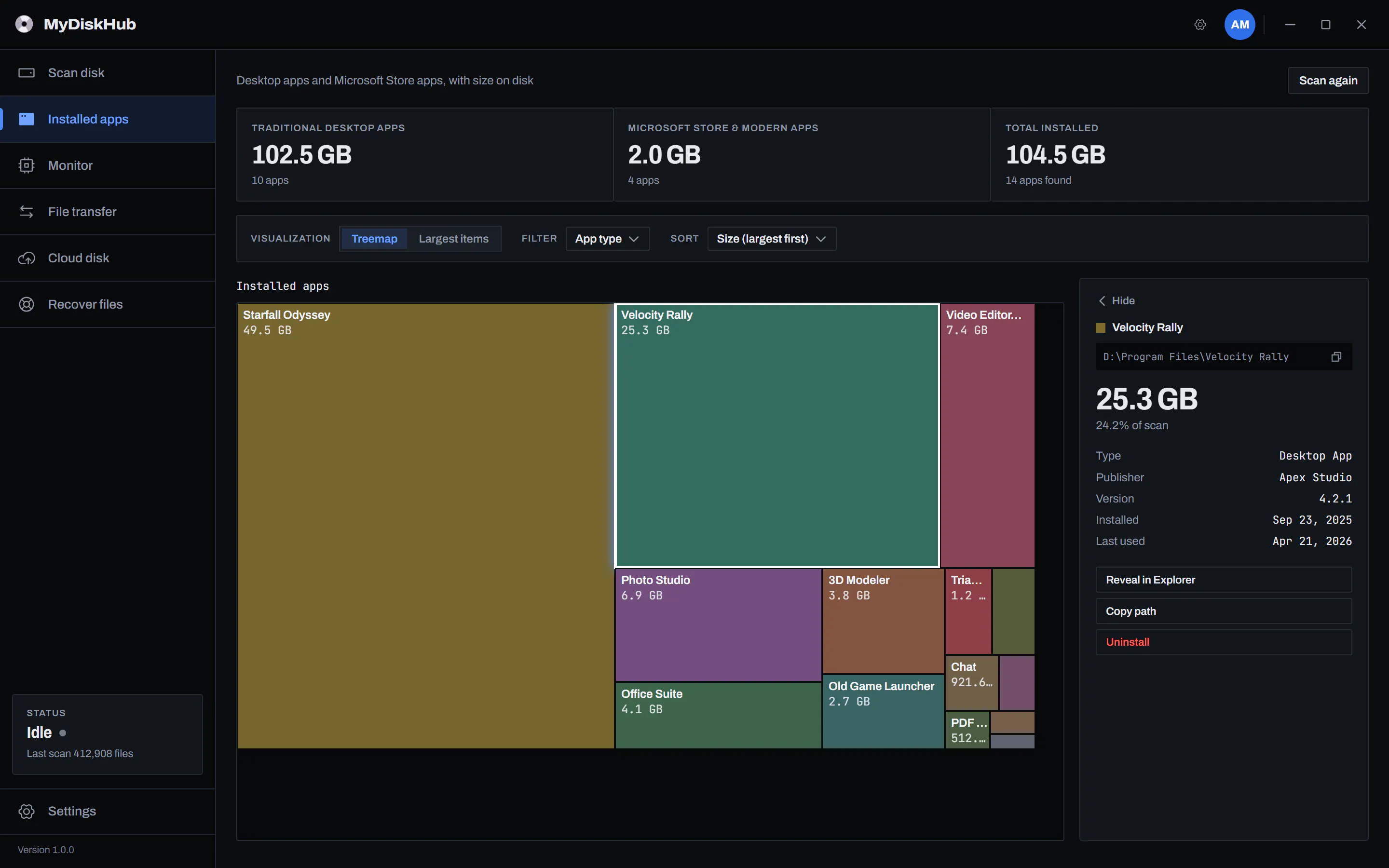Viewport: 1389px width, 868px height.
Task: Select the Tria... 1.2 treemap block
Action: (968, 611)
